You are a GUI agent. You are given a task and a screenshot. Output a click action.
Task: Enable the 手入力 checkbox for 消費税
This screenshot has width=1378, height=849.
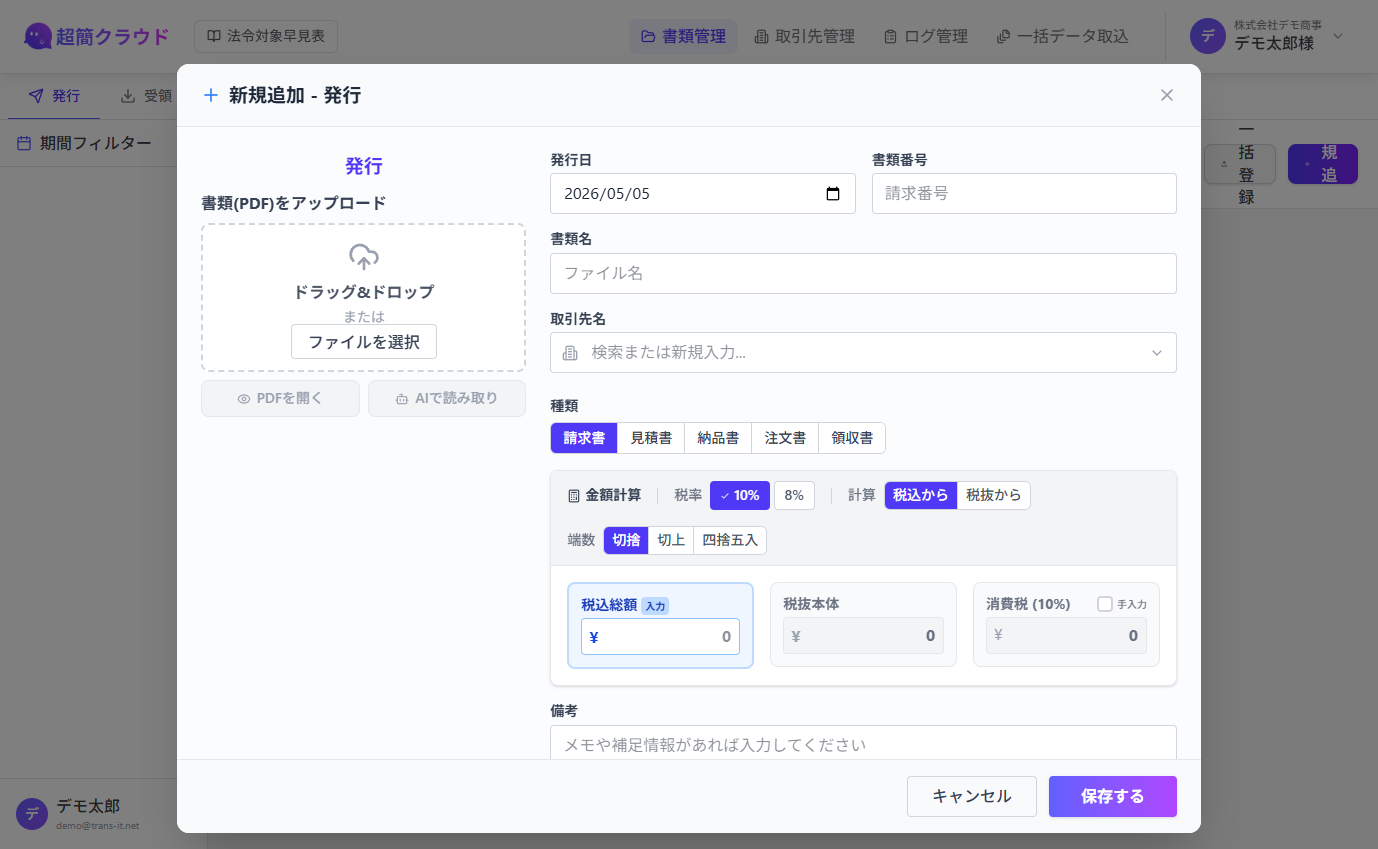(x=1105, y=604)
